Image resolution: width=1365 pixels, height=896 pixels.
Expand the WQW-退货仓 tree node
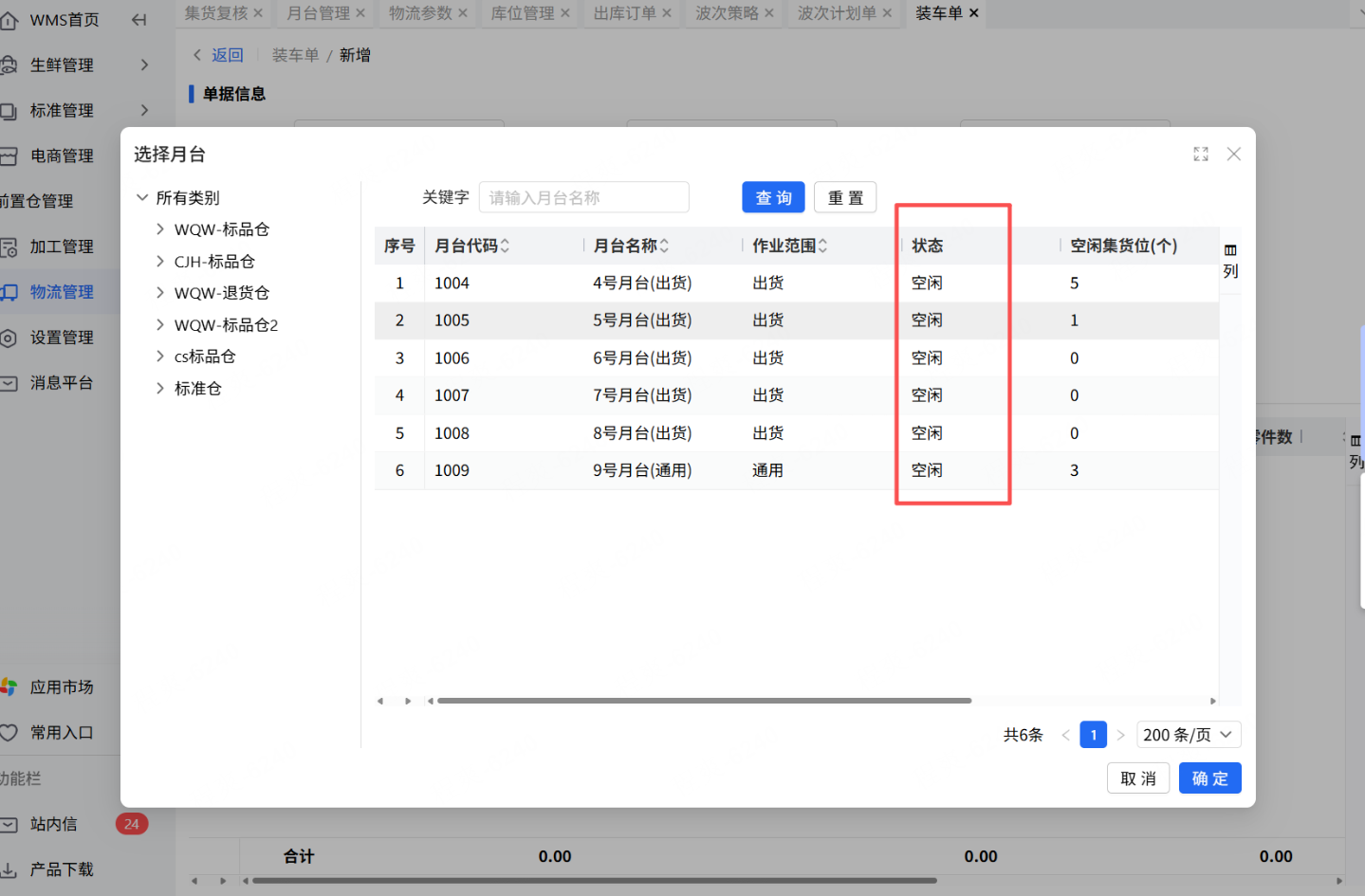point(160,293)
